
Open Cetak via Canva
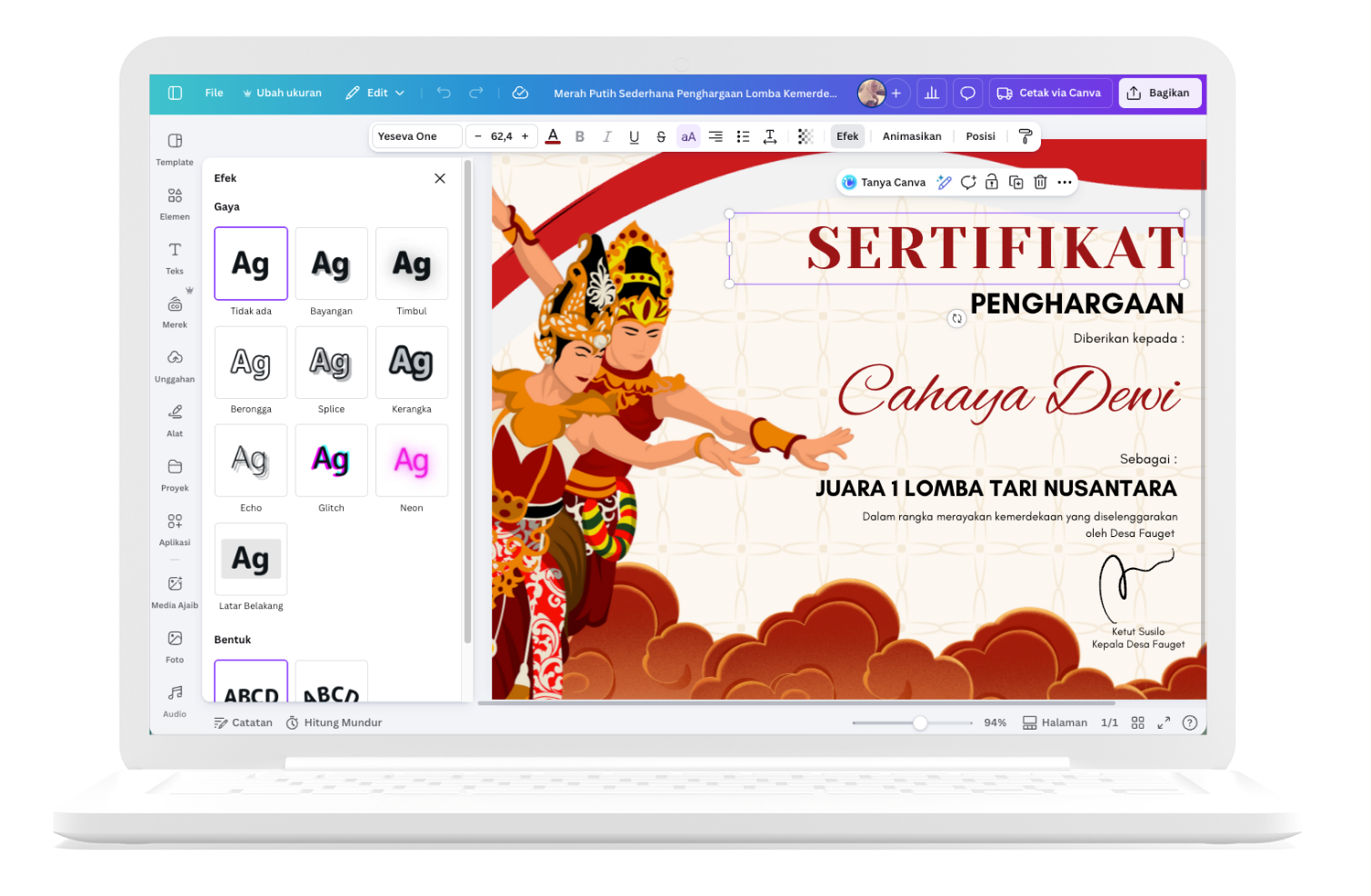(x=1050, y=93)
